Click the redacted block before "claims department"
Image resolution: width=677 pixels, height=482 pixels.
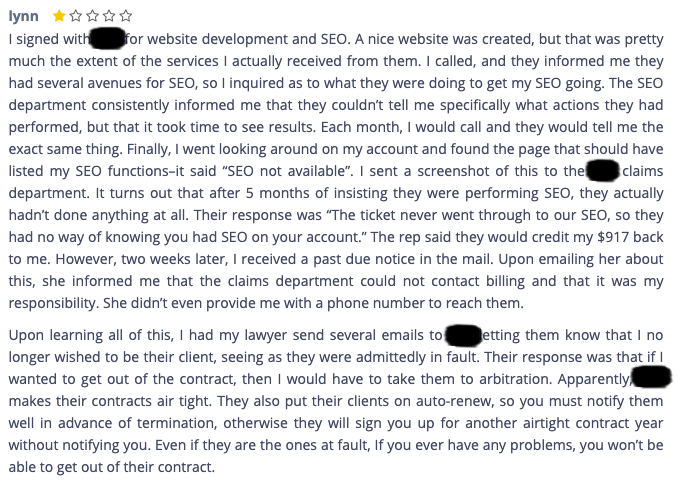point(603,171)
